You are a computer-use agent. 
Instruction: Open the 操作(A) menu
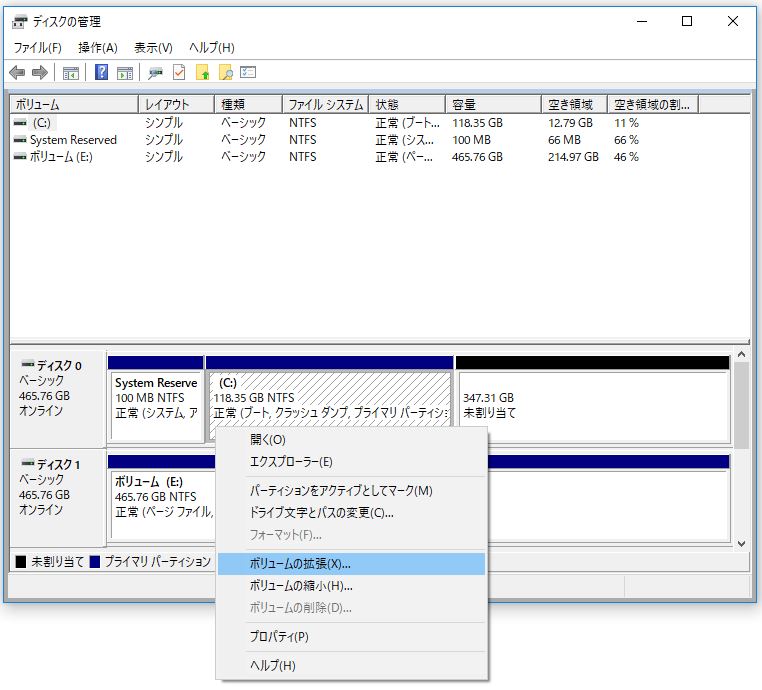coord(98,48)
